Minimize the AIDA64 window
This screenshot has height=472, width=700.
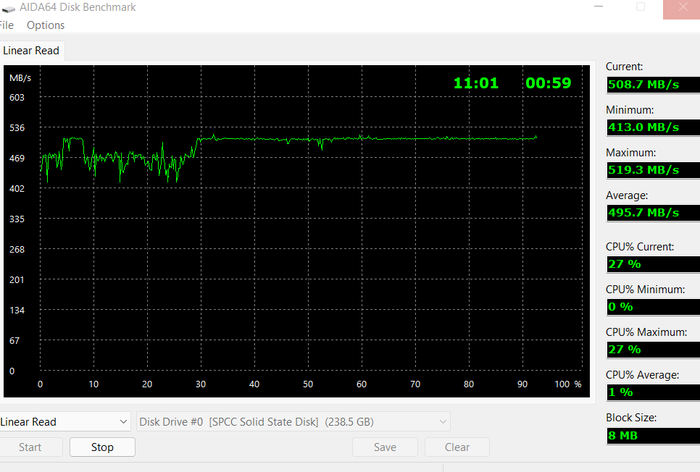point(599,7)
